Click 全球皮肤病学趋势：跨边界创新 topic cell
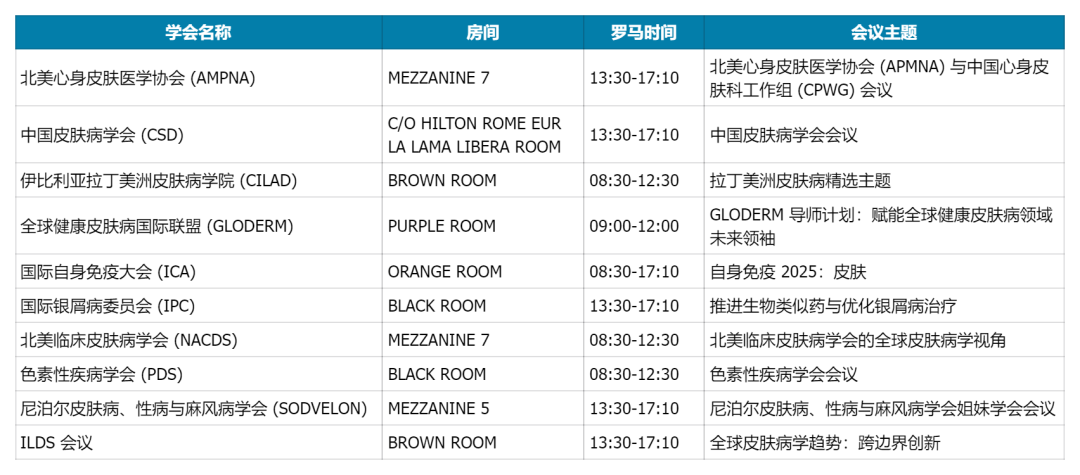 point(884,443)
